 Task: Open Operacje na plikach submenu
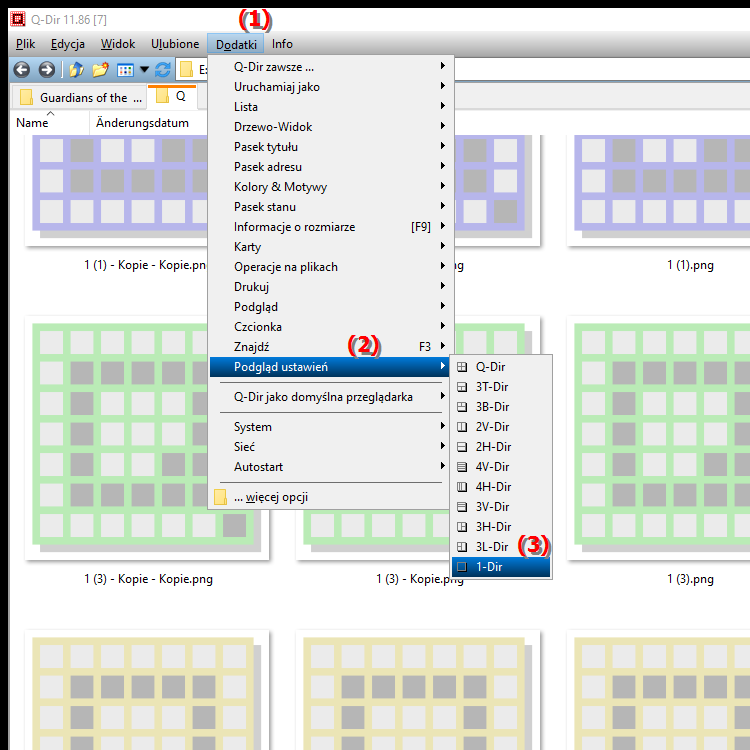pos(331,267)
